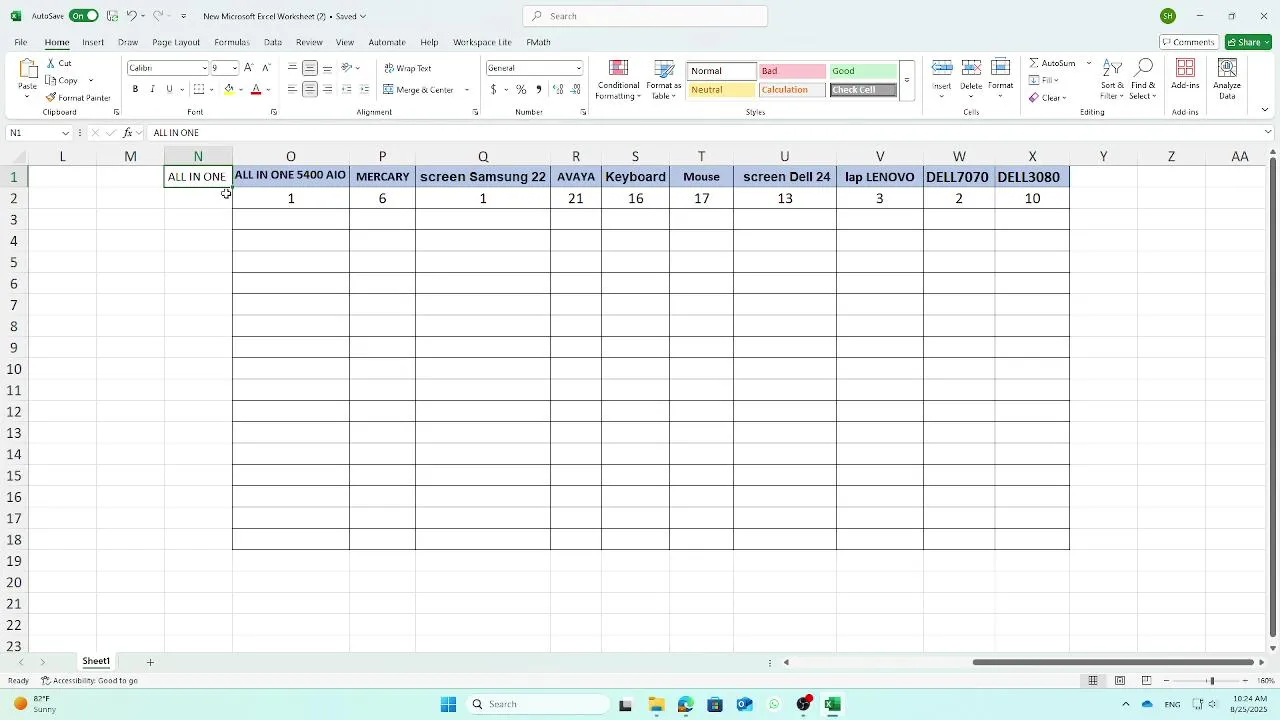The image size is (1280, 720).
Task: Click the Insert cells icon
Action: 942,68
